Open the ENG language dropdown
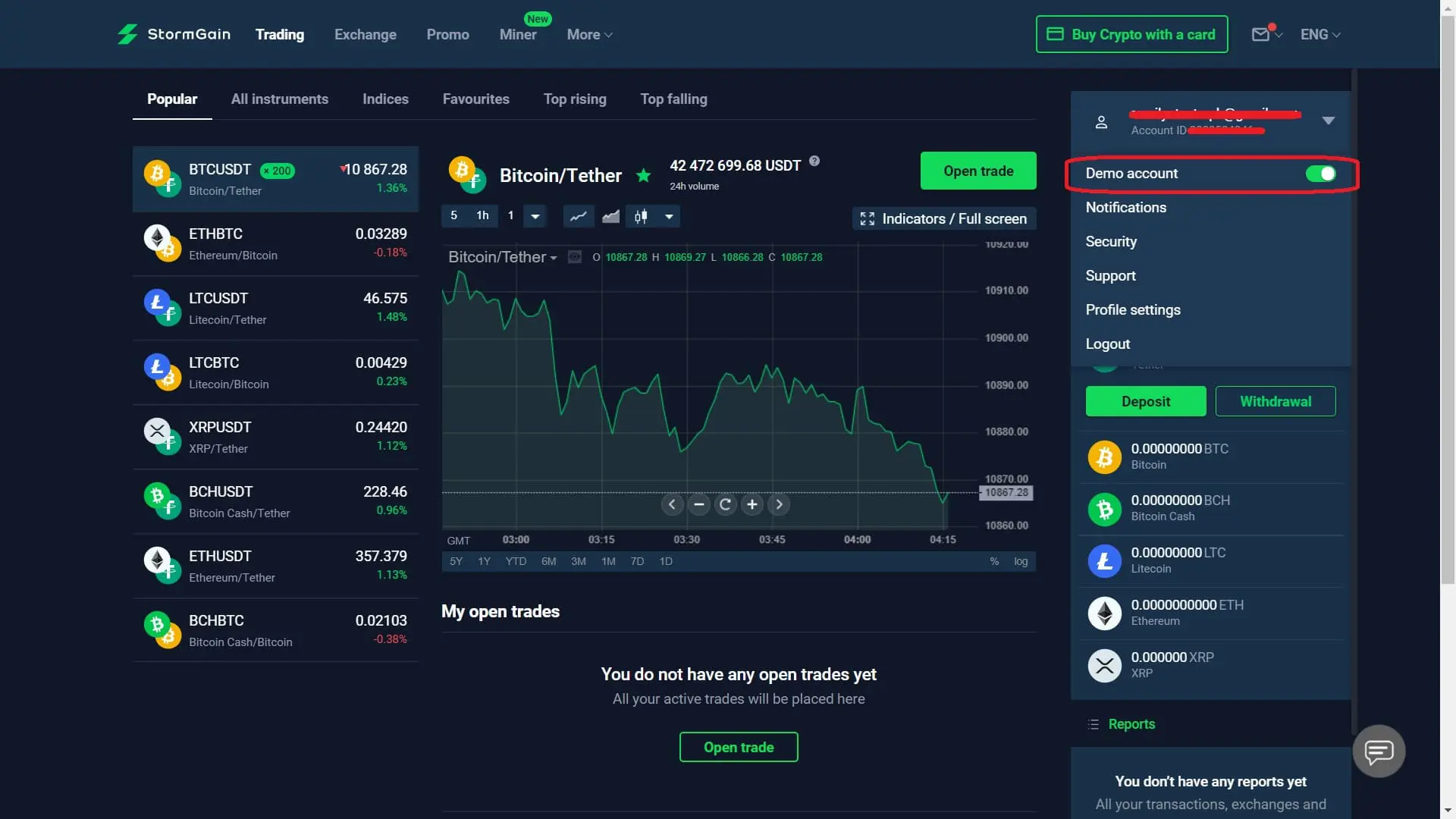1456x819 pixels. (x=1320, y=35)
